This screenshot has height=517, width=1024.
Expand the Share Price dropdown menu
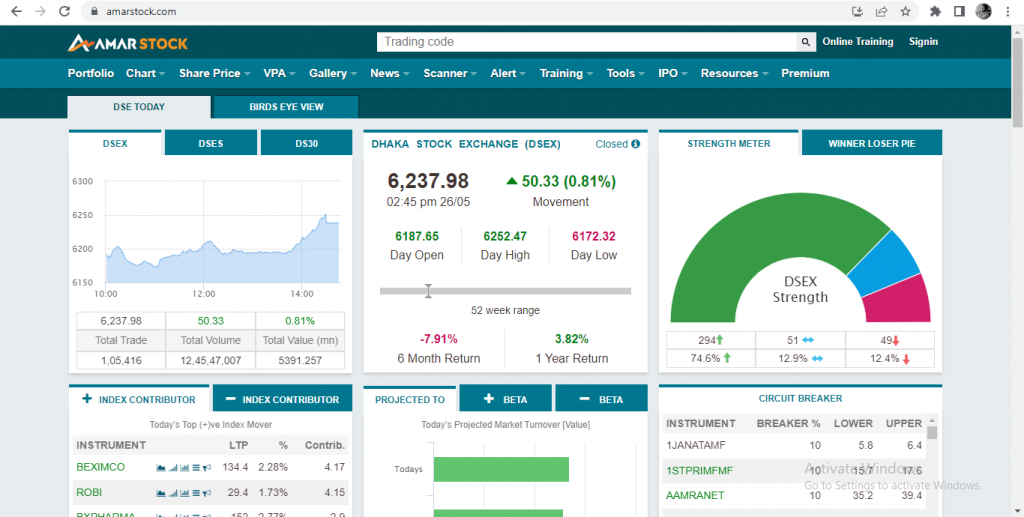pos(215,73)
